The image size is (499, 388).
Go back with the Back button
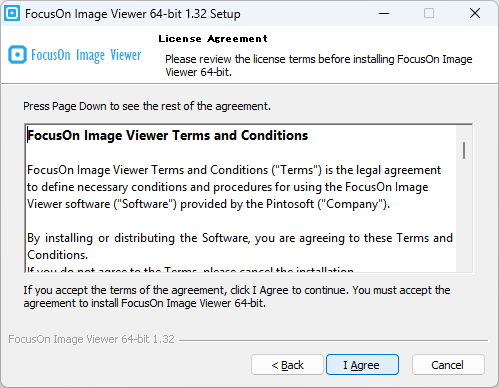pyautogui.click(x=287, y=365)
